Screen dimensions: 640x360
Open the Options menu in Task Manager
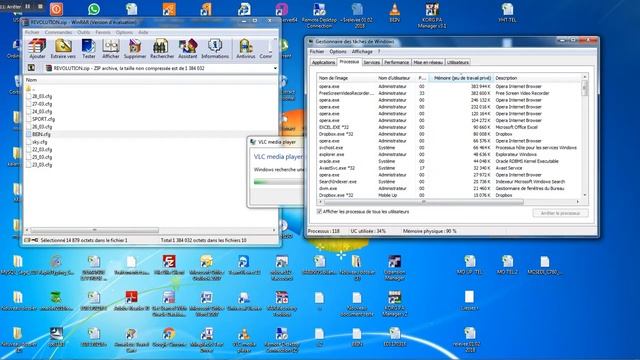pyautogui.click(x=338, y=52)
